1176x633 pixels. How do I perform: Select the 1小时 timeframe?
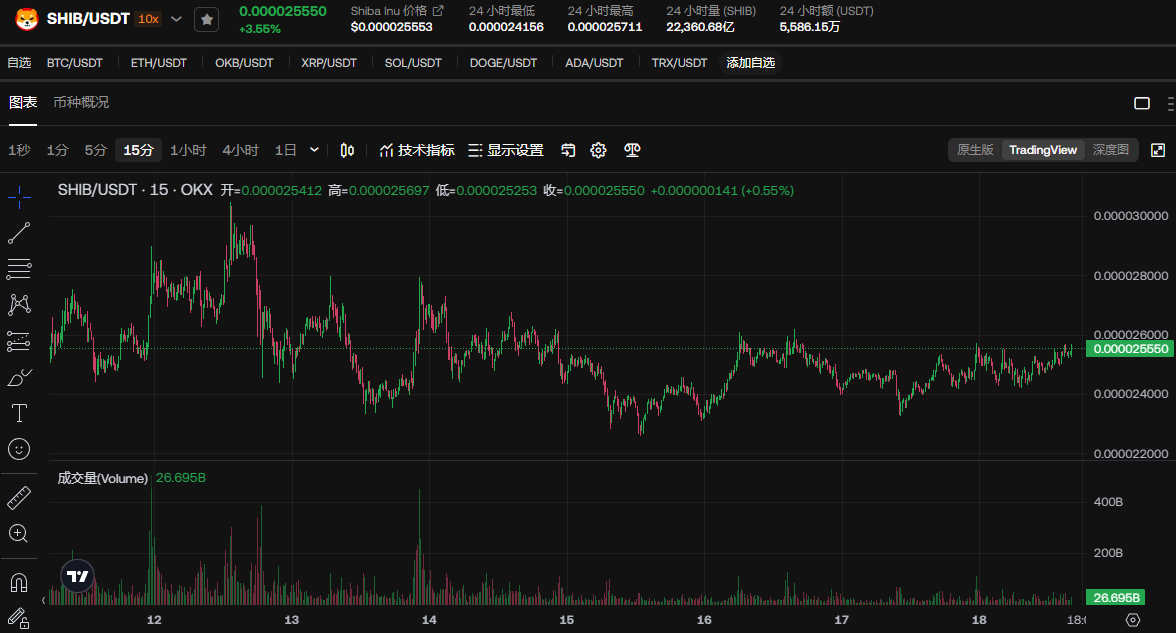188,150
